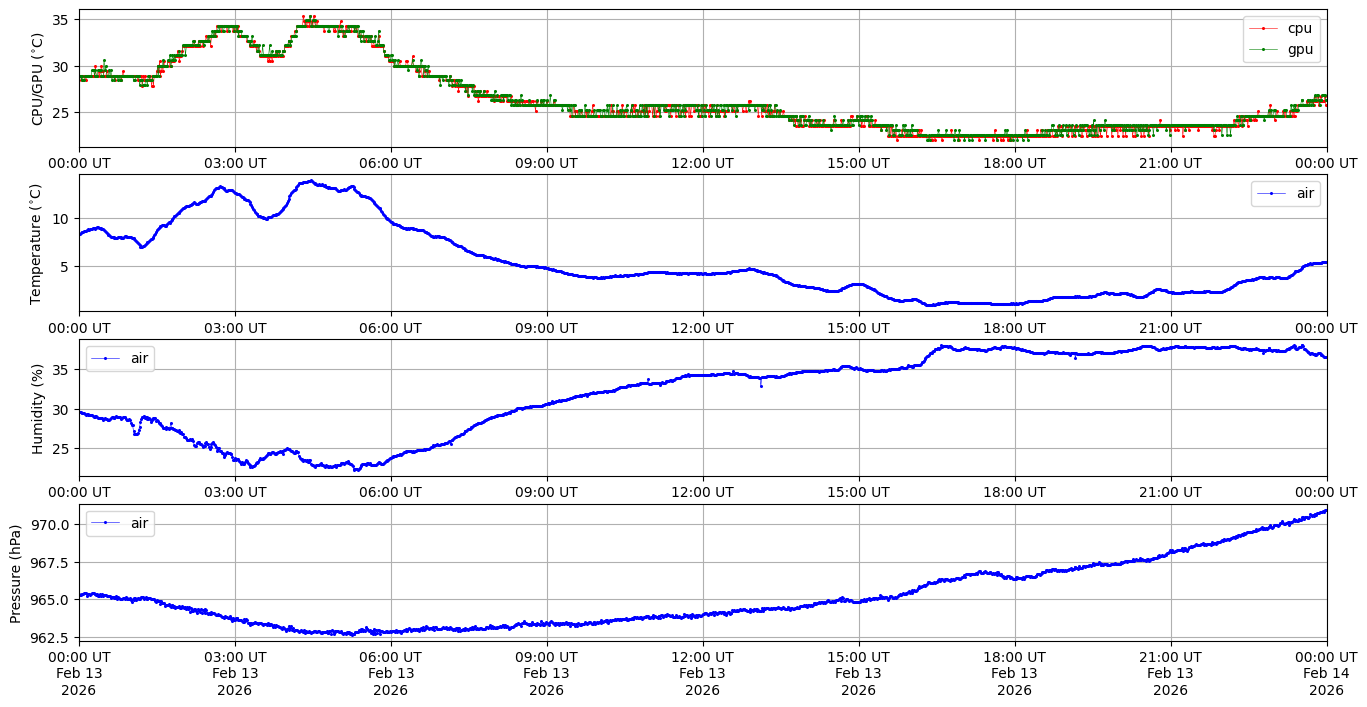Click the Pressure (hPa) y-axis label
The width and height of the screenshot is (1367, 707).
click(16, 573)
